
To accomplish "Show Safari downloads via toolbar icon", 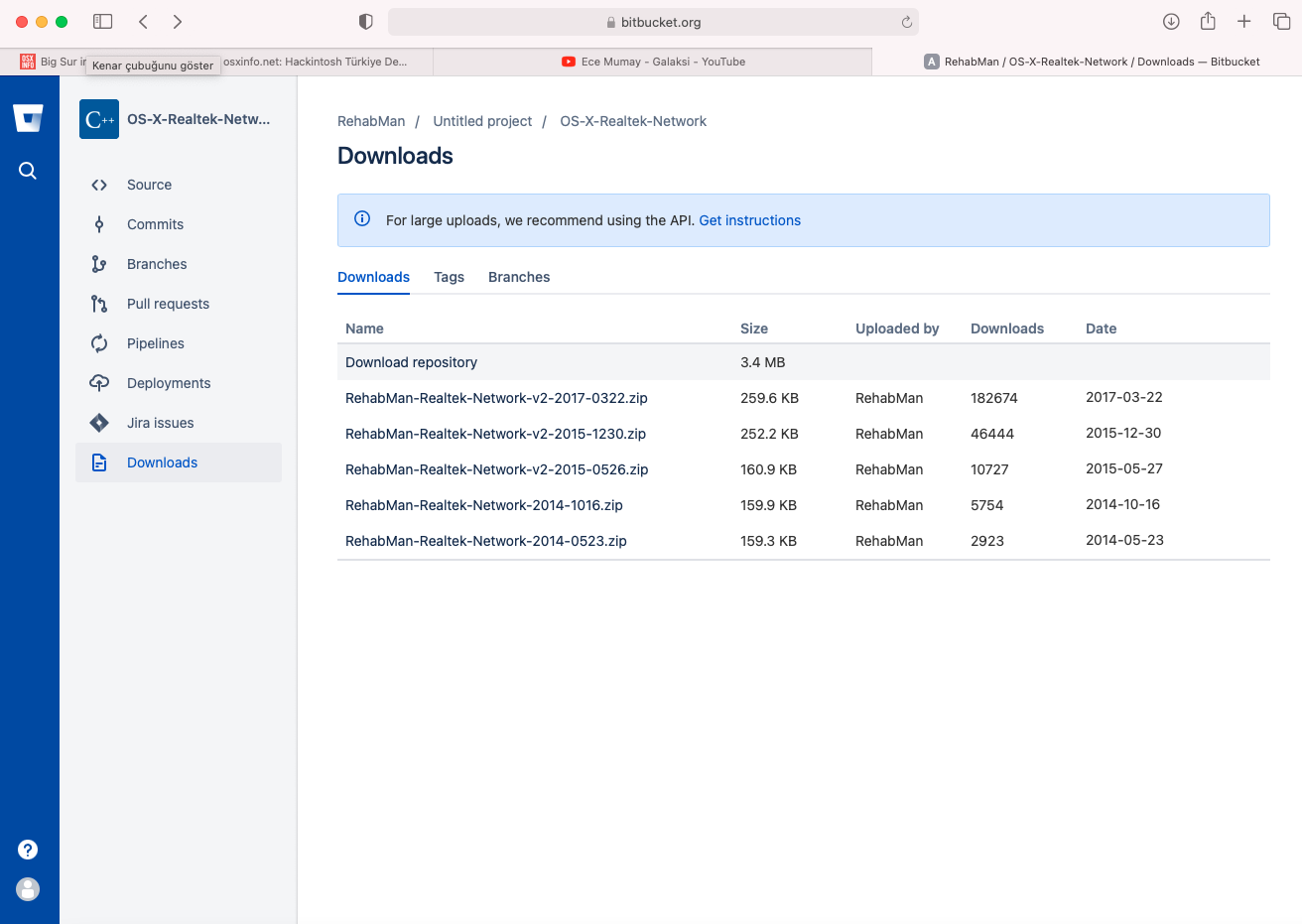I will click(x=1171, y=22).
